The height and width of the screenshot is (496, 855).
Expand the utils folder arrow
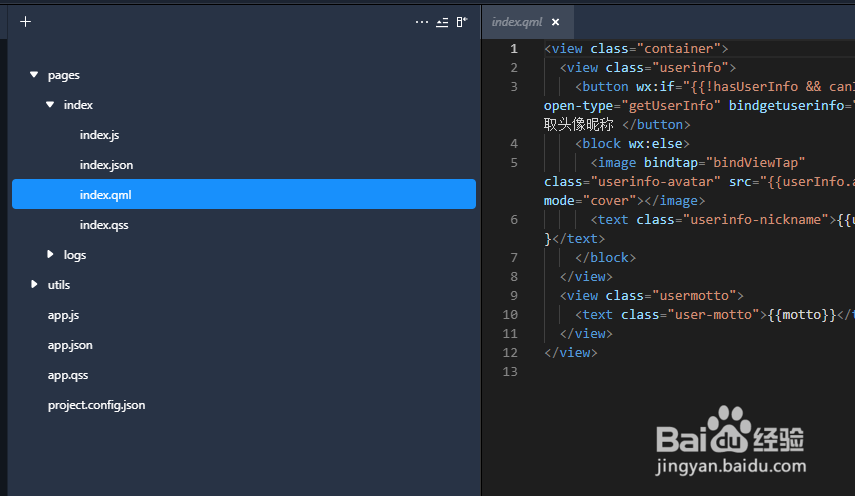[x=34, y=285]
